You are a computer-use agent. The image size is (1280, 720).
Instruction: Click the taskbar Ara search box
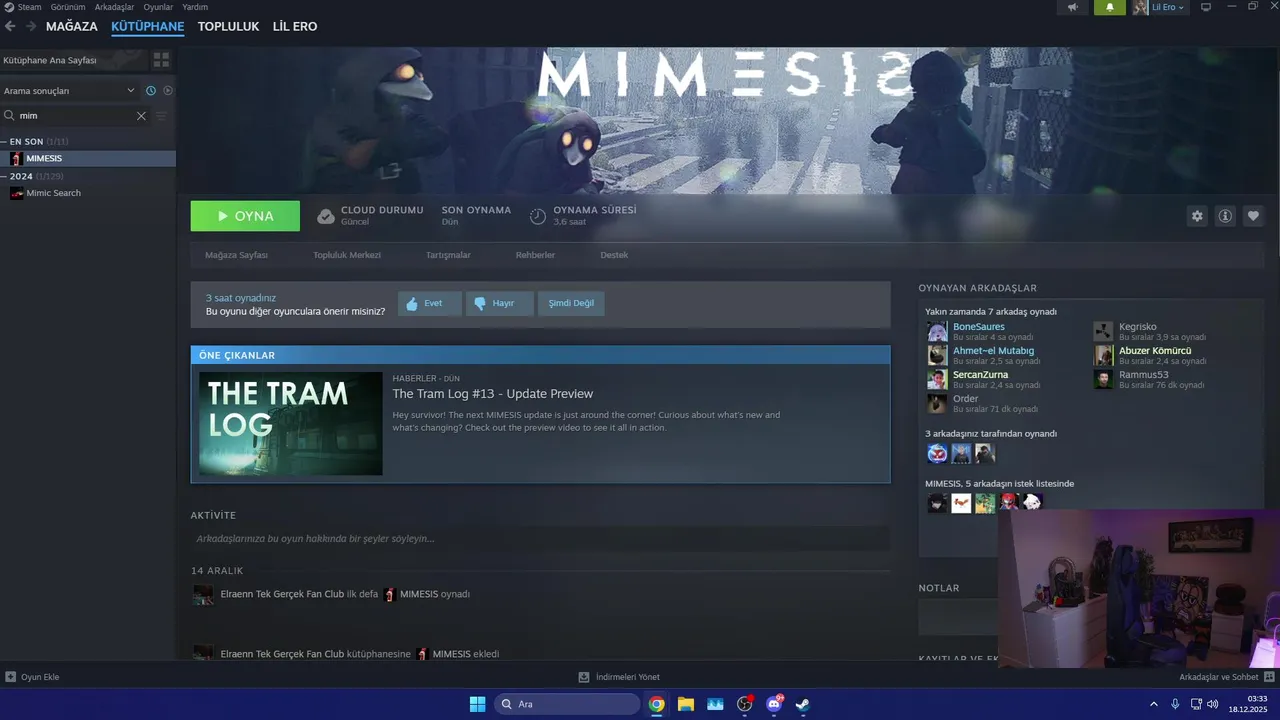tap(568, 704)
